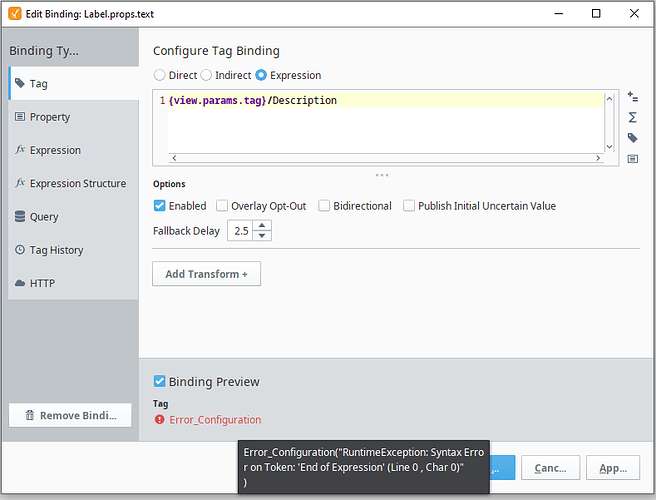Minimize the Edit Binding window
Viewport: 656px width, 500px height.
coord(559,13)
